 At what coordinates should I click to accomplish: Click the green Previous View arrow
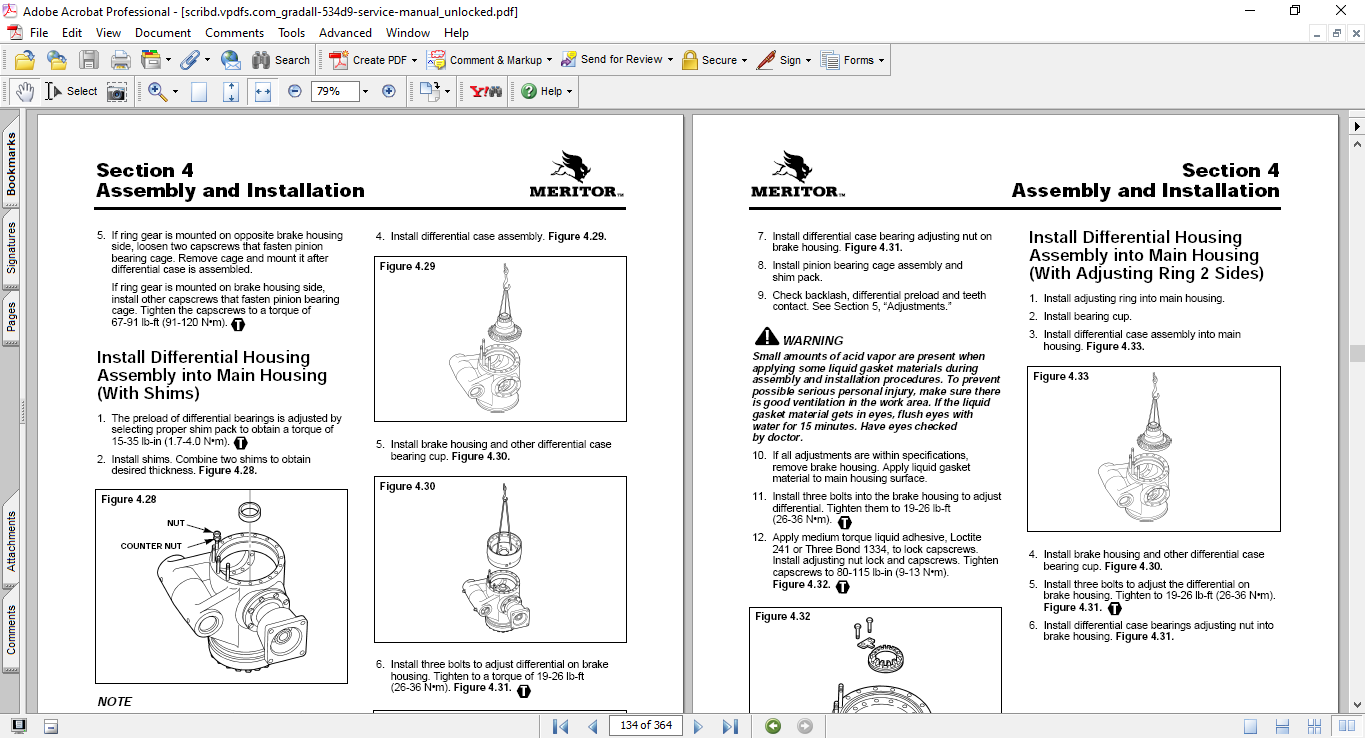click(772, 726)
